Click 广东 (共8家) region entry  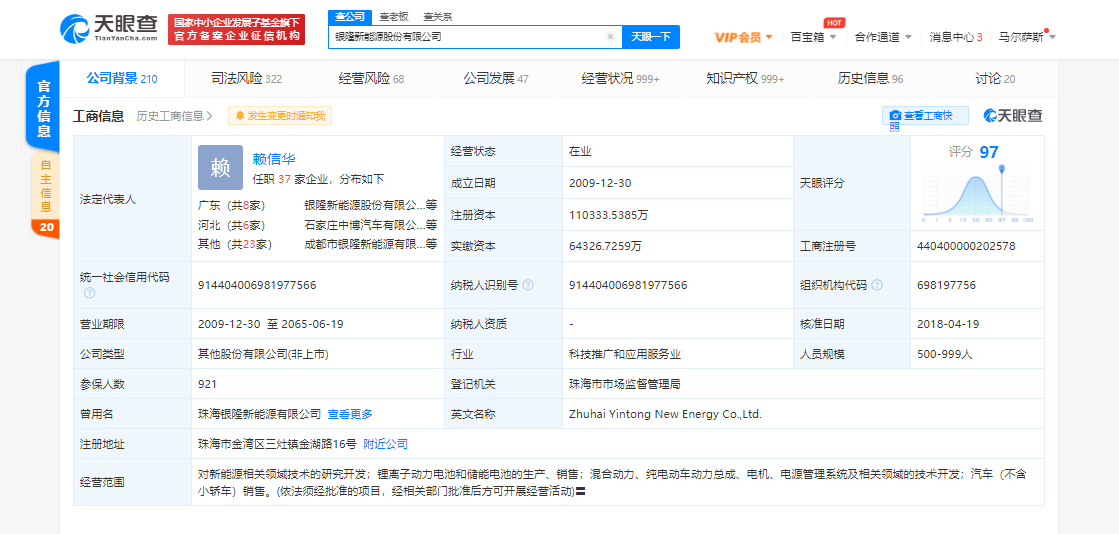tap(231, 206)
